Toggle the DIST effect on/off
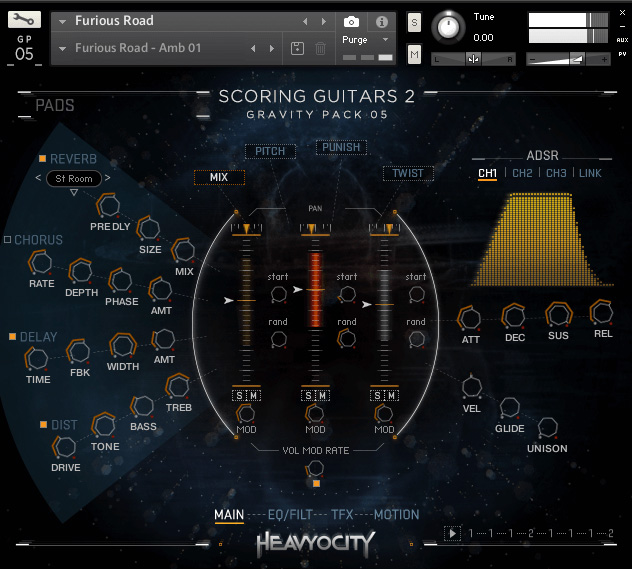Image resolution: width=632 pixels, height=569 pixels. [44, 424]
